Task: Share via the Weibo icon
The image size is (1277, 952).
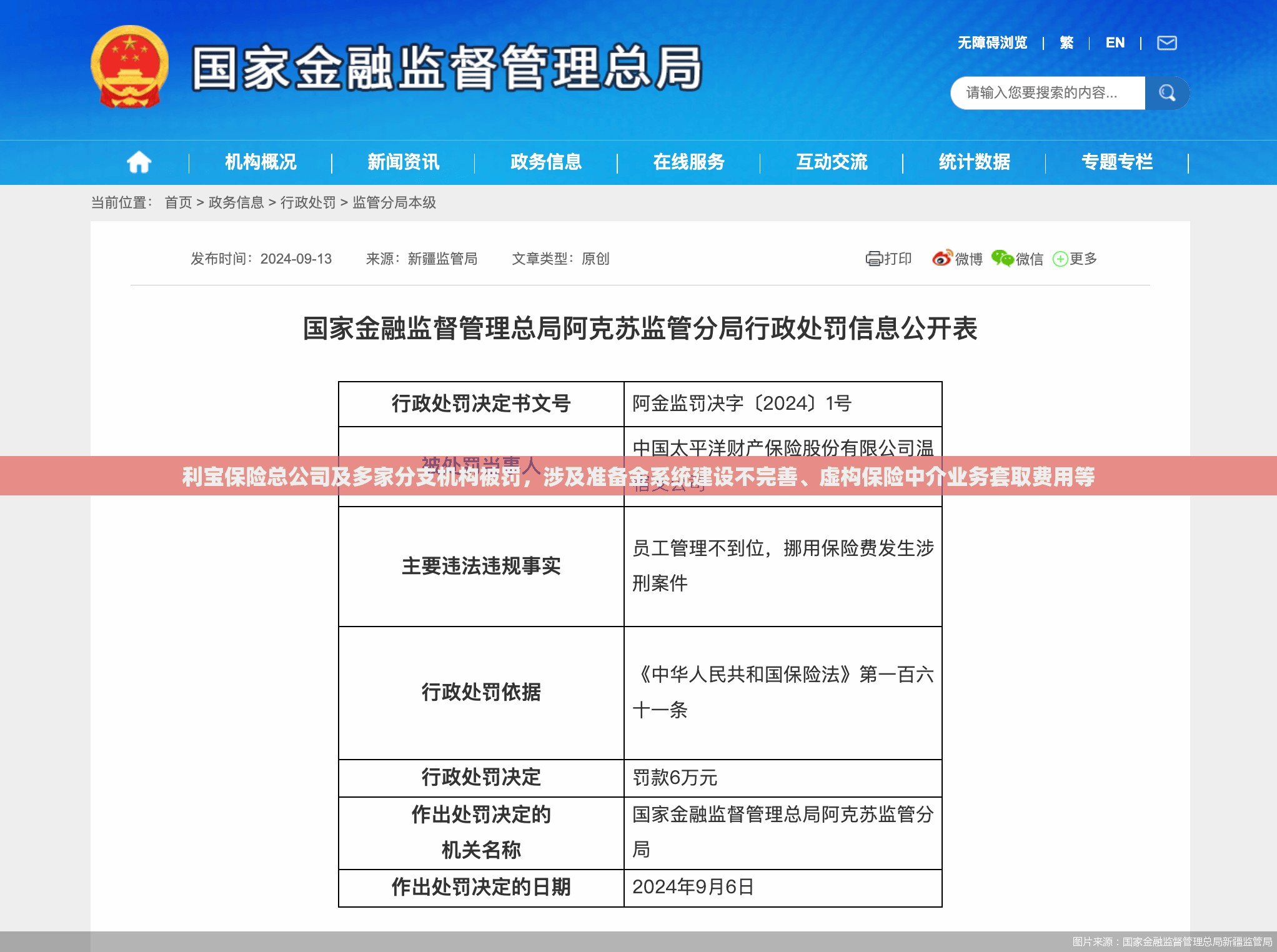Action: [x=942, y=258]
